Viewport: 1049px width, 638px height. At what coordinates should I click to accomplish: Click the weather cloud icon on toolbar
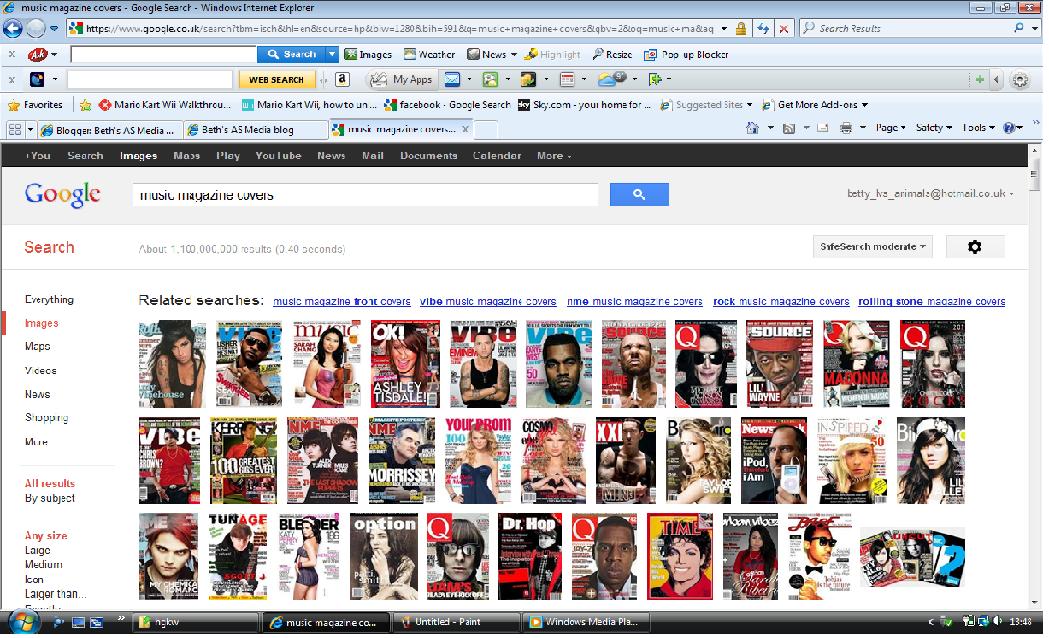coord(611,79)
